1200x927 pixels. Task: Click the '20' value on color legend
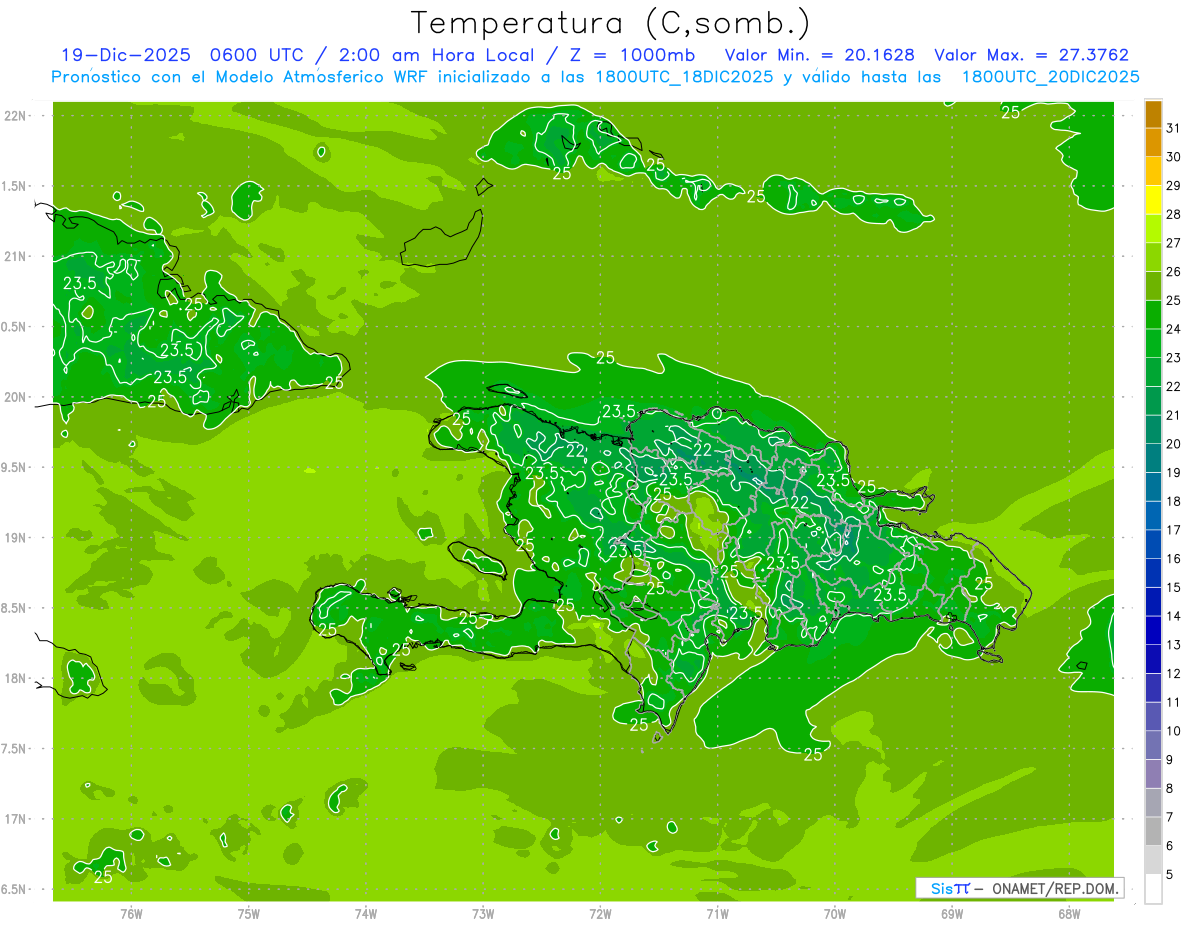(x=1174, y=443)
